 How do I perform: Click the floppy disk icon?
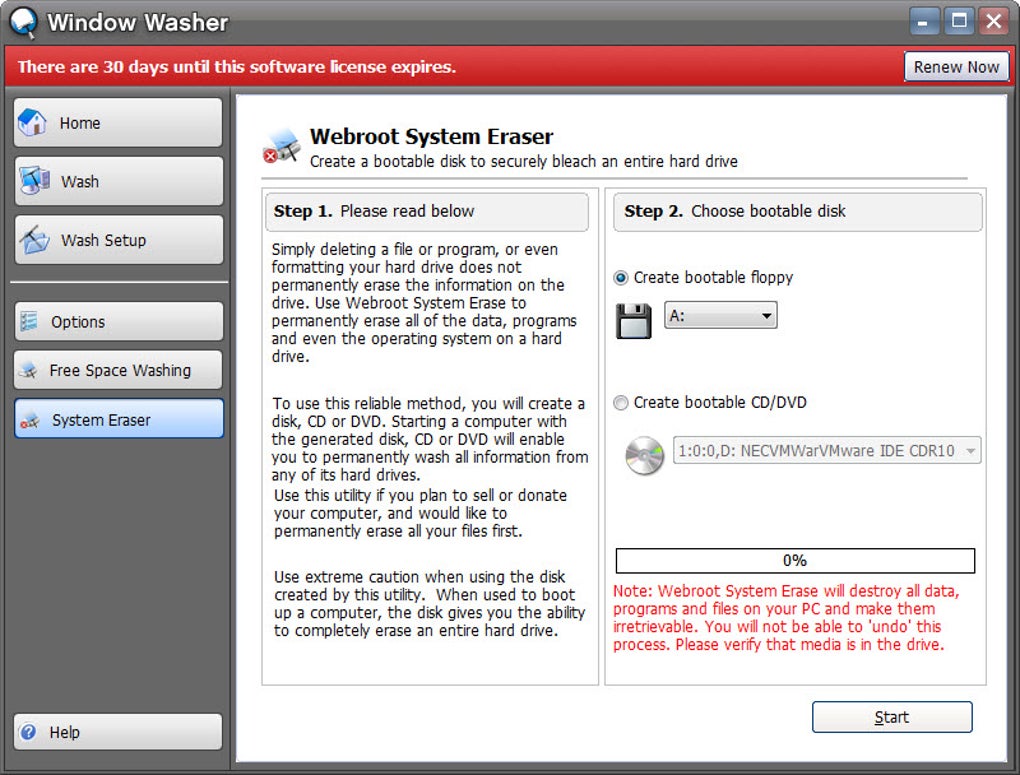(634, 321)
